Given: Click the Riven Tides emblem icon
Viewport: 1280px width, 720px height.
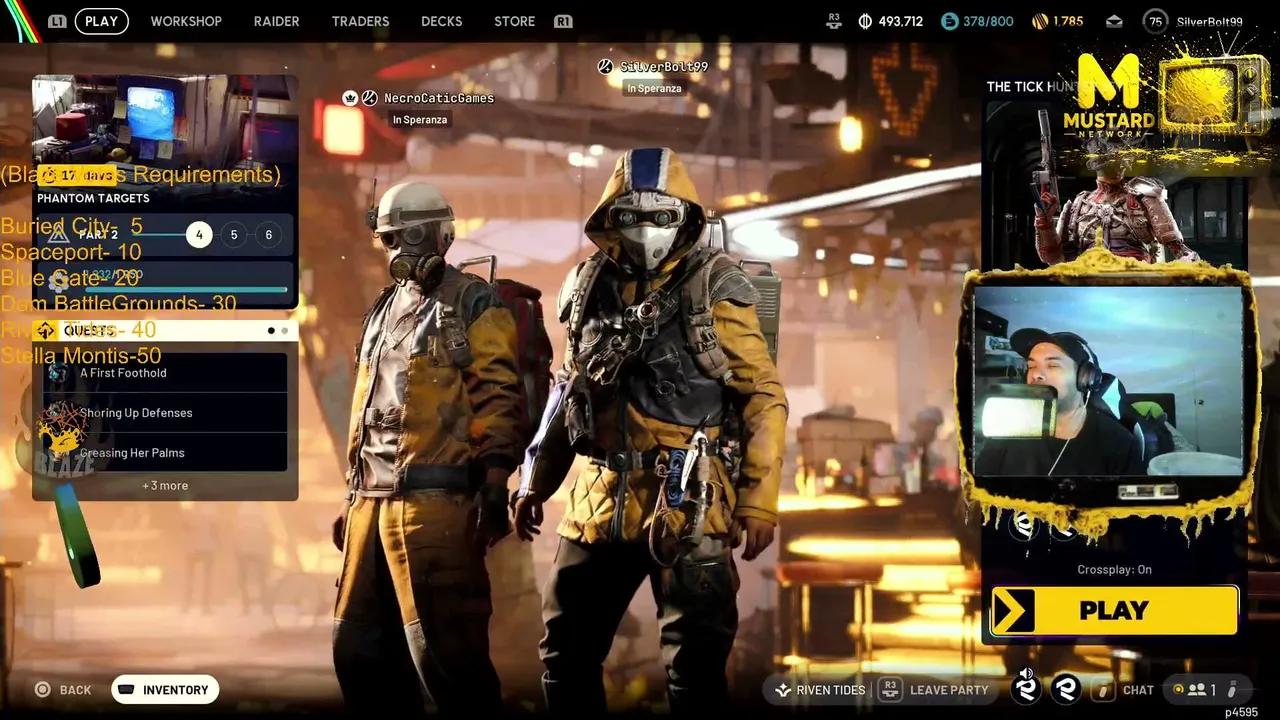Looking at the screenshot, I should click(783, 690).
